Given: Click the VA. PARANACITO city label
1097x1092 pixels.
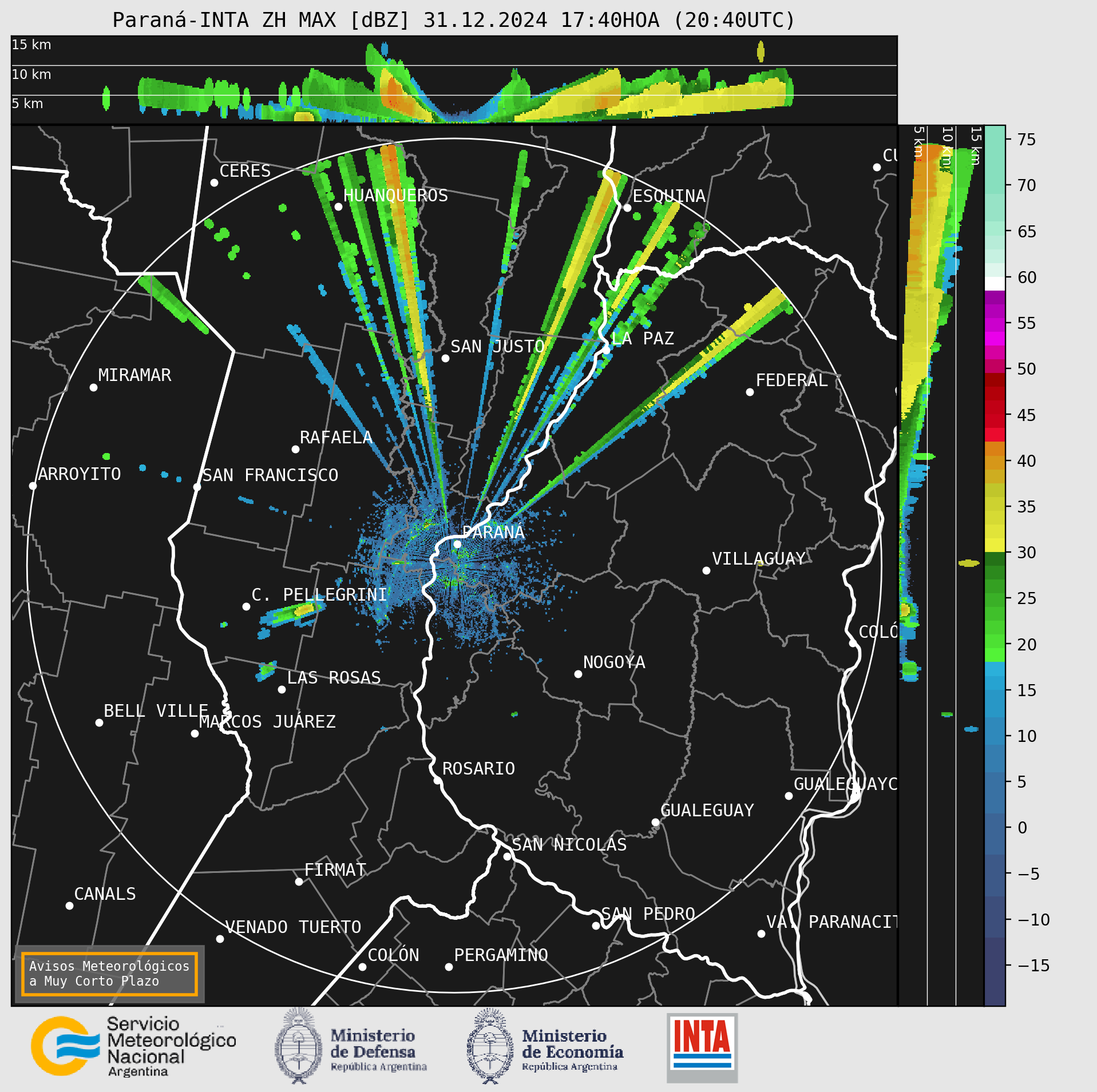Looking at the screenshot, I should coord(831,922).
